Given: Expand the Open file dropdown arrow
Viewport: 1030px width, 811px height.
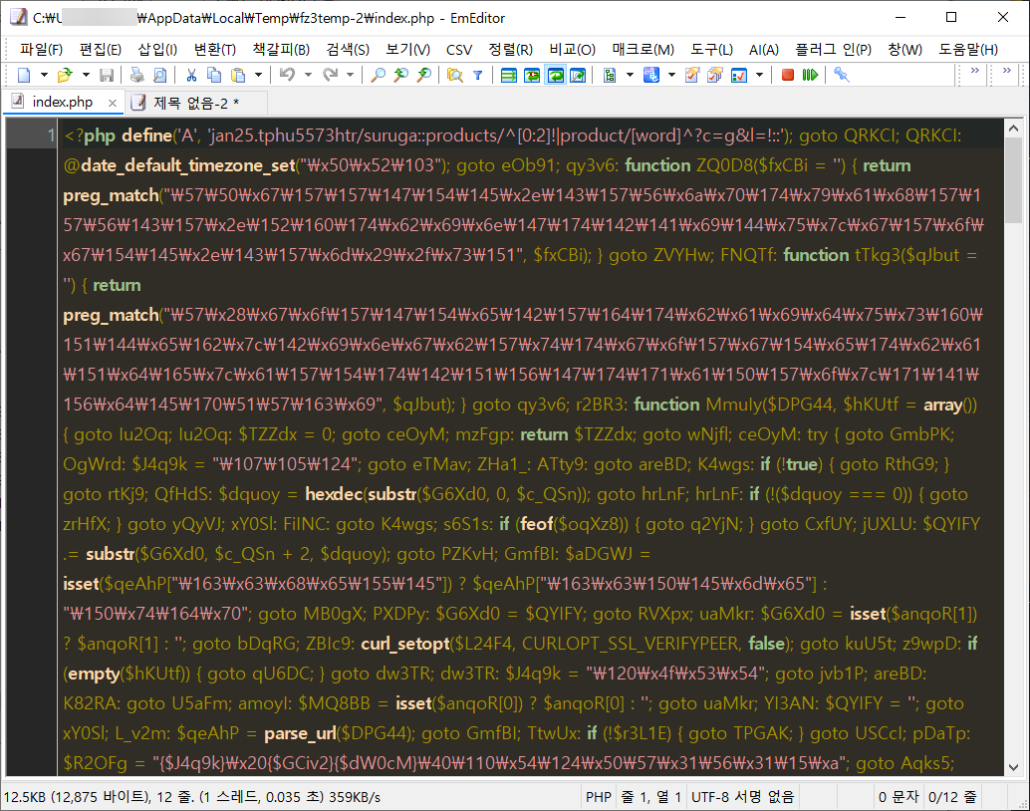Looking at the screenshot, I should [x=85, y=75].
